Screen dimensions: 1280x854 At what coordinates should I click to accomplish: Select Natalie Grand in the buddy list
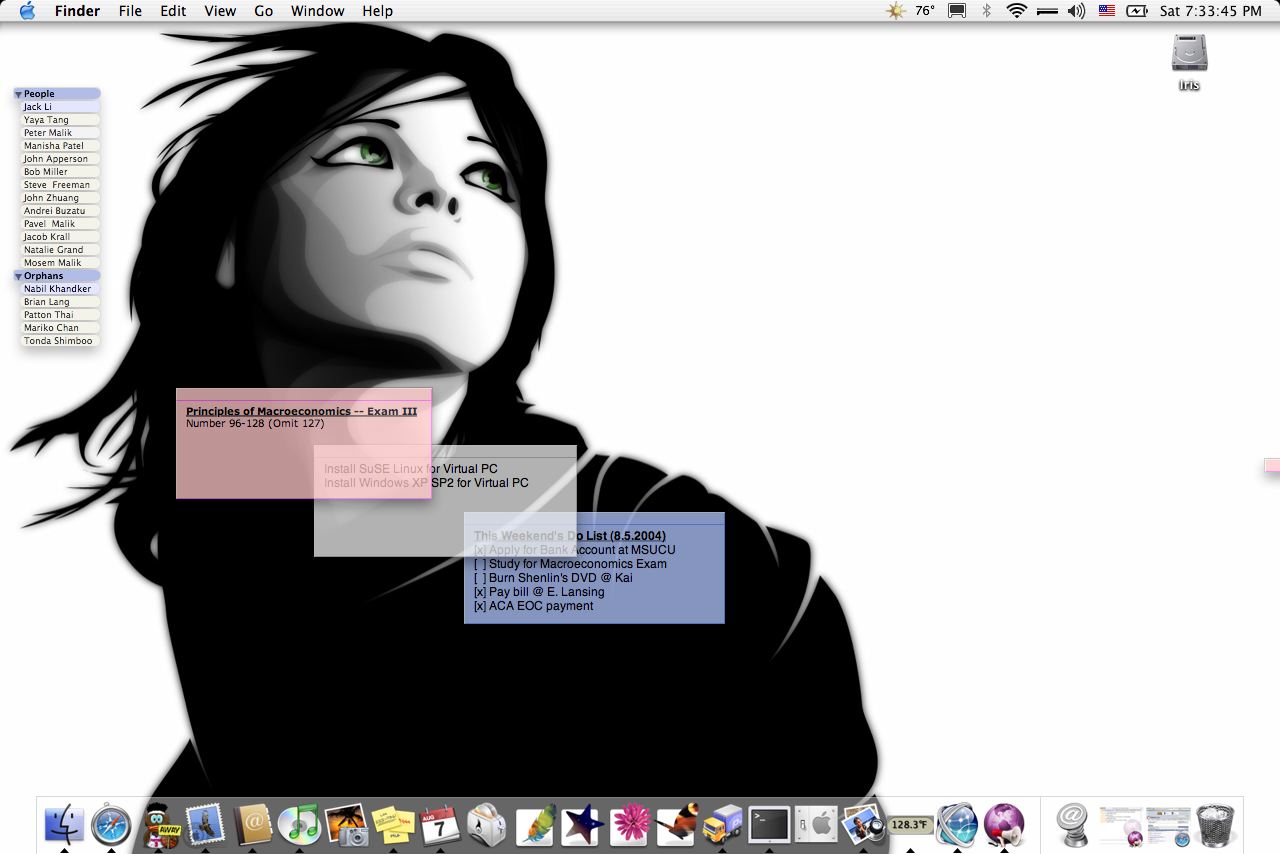click(x=60, y=250)
